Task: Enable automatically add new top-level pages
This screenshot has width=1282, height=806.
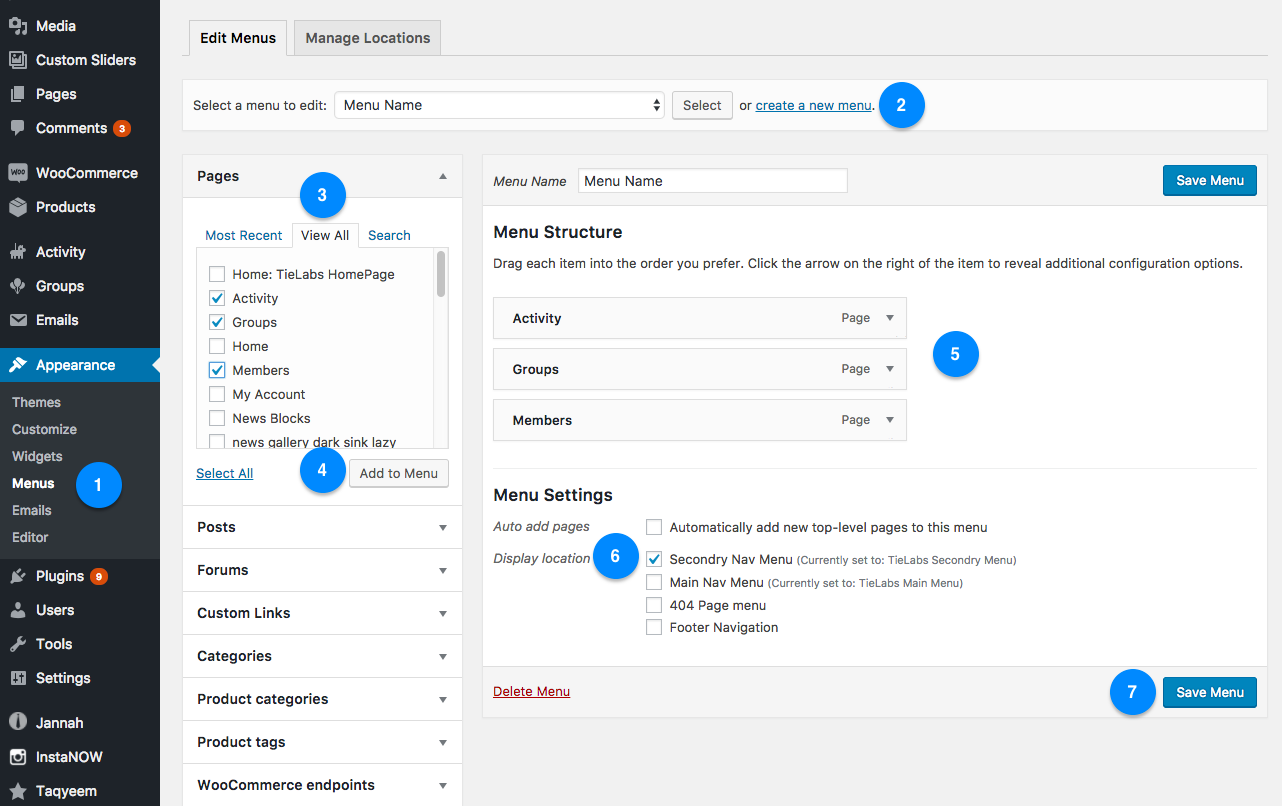Action: [x=654, y=527]
